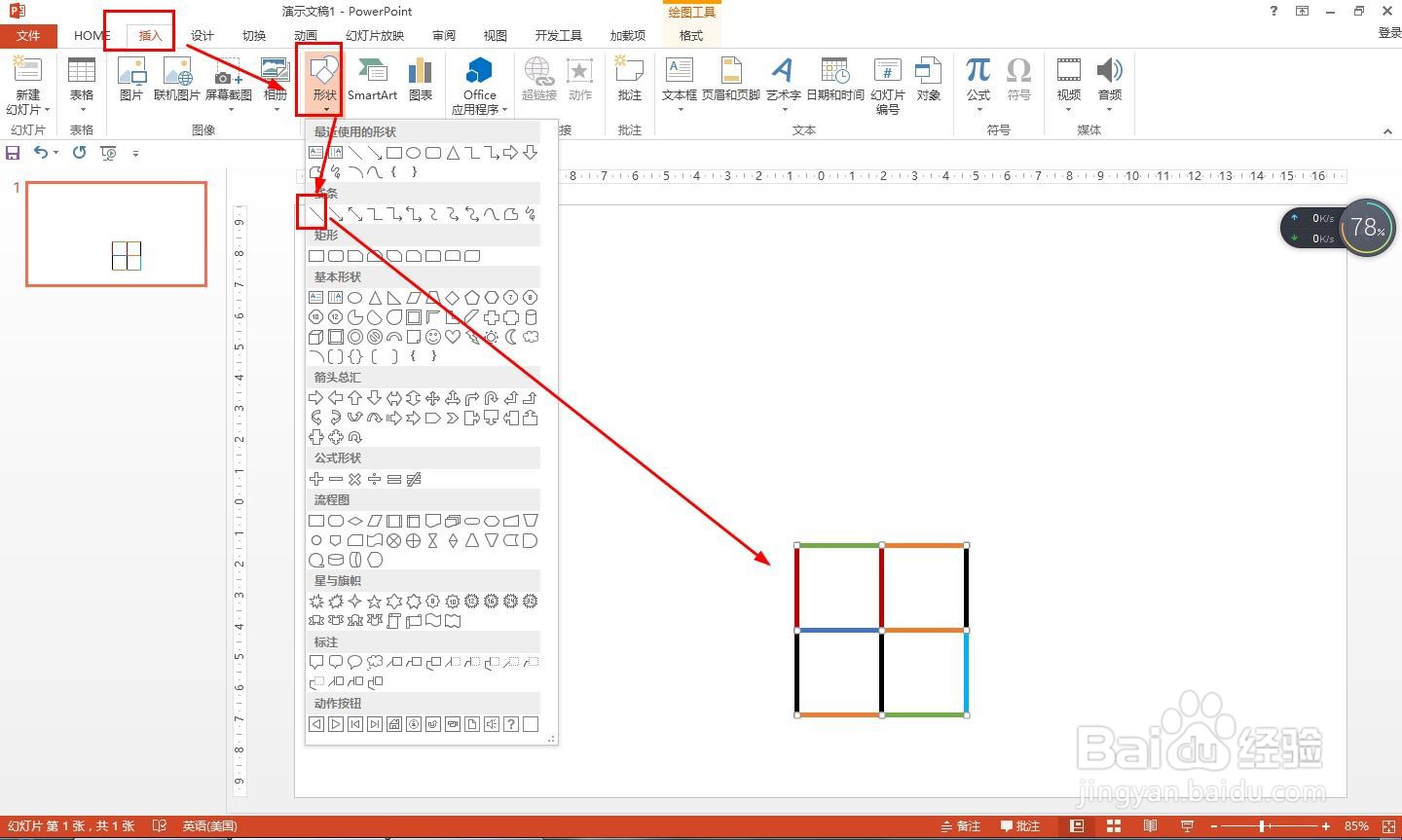Click 登录 sign-in link
Image resolution: width=1402 pixels, height=840 pixels.
click(x=1389, y=33)
